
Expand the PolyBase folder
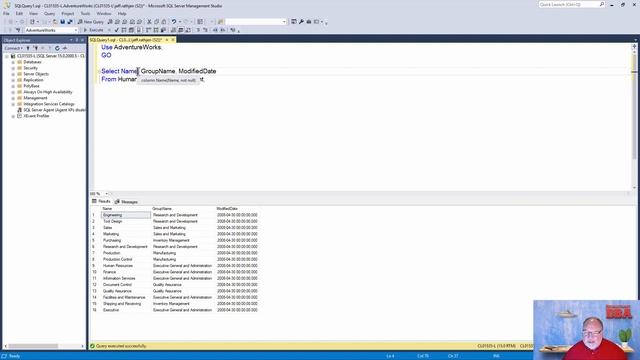coord(13,86)
